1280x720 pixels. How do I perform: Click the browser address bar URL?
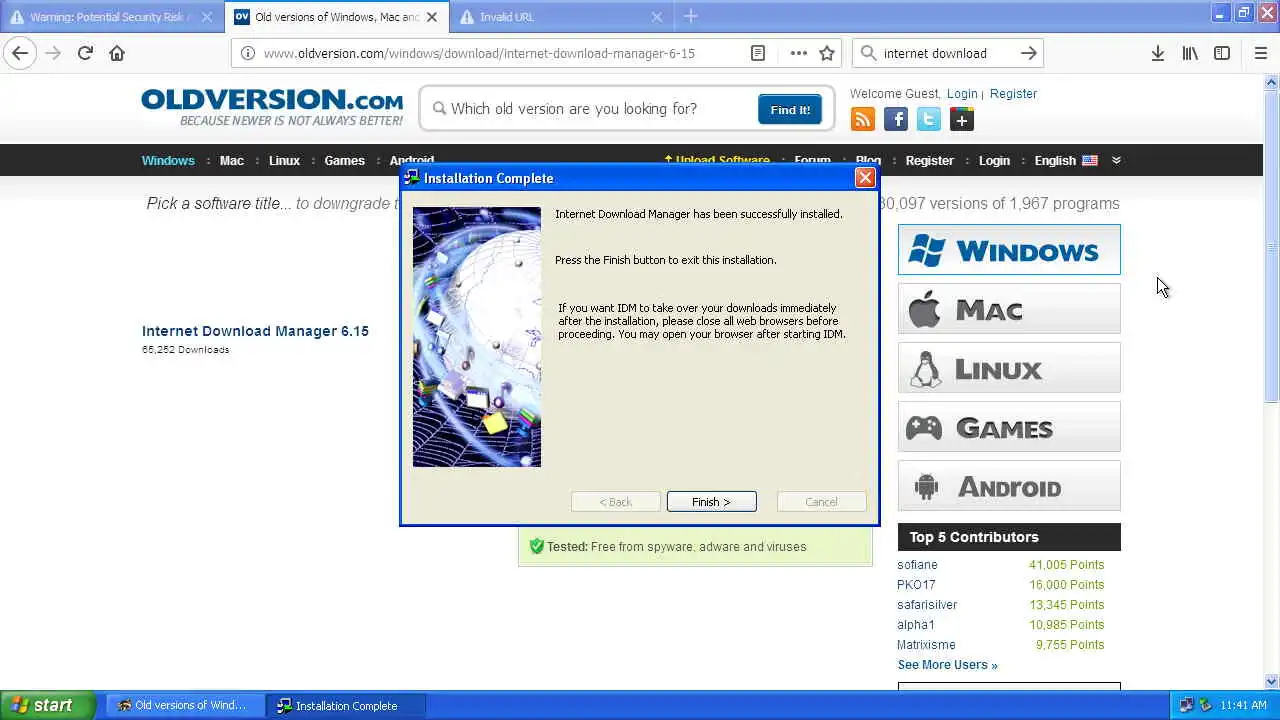(479, 53)
